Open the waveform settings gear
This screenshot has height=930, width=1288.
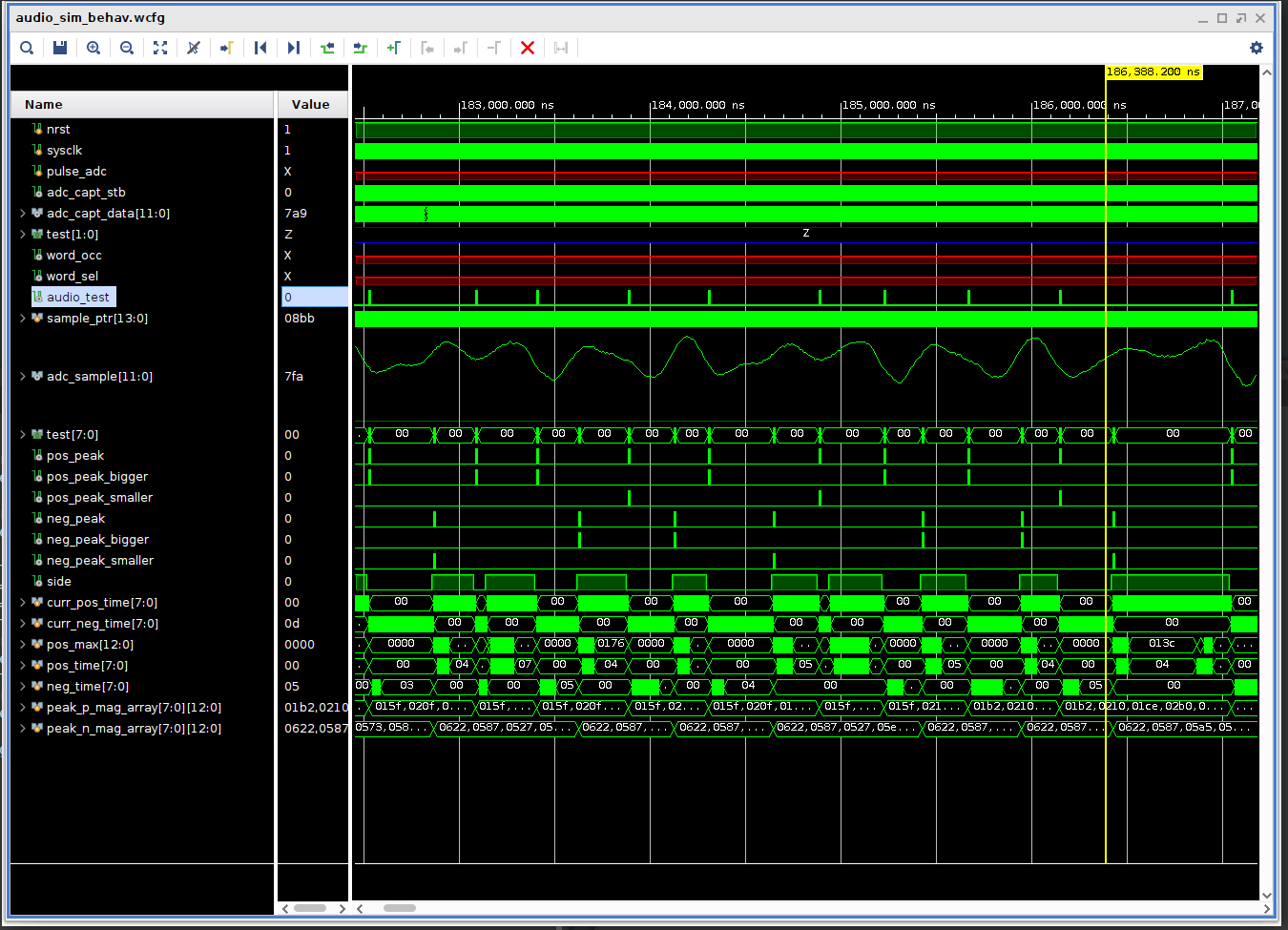point(1257,48)
